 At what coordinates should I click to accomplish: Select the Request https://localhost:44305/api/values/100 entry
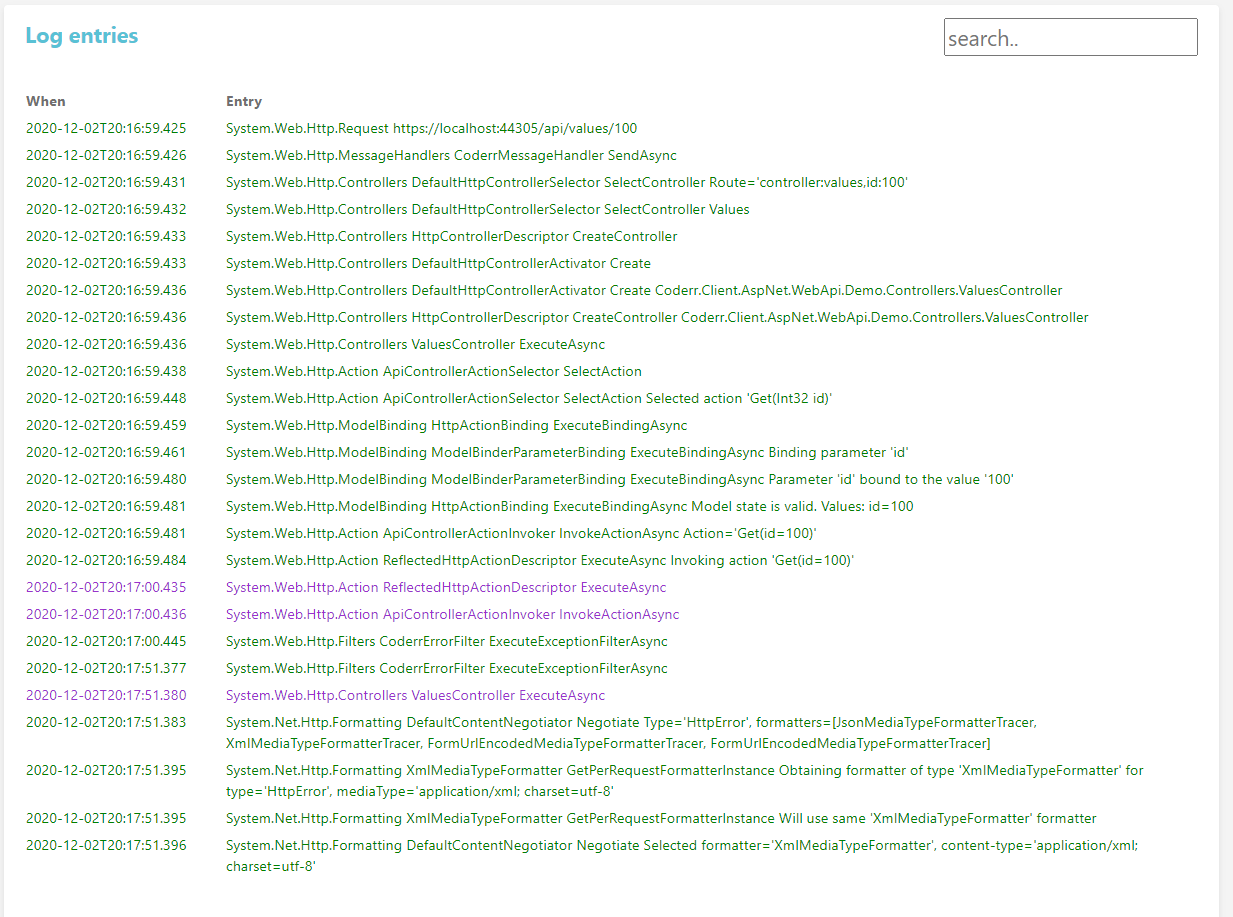tap(431, 128)
